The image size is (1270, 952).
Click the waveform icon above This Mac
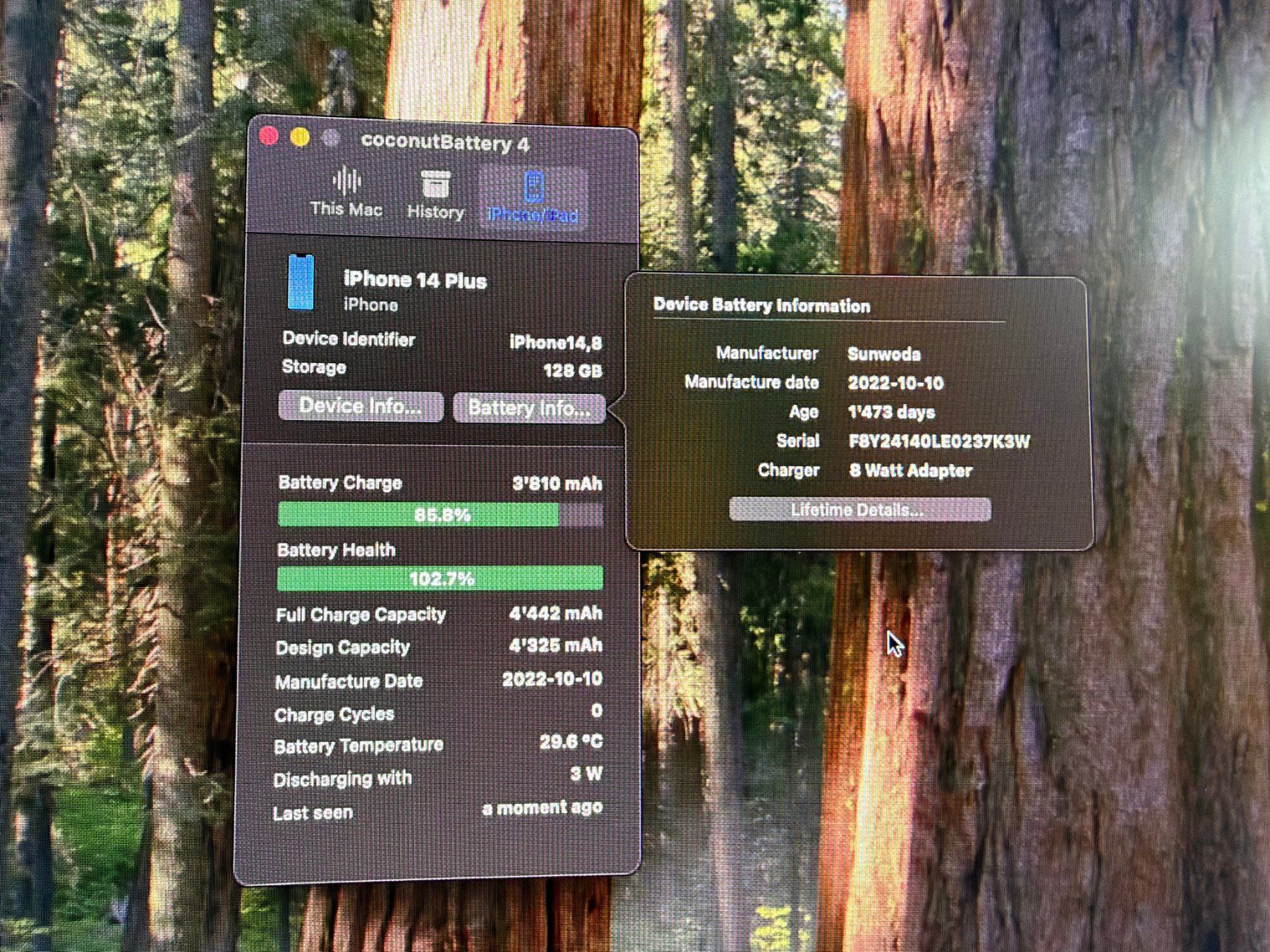click(346, 181)
